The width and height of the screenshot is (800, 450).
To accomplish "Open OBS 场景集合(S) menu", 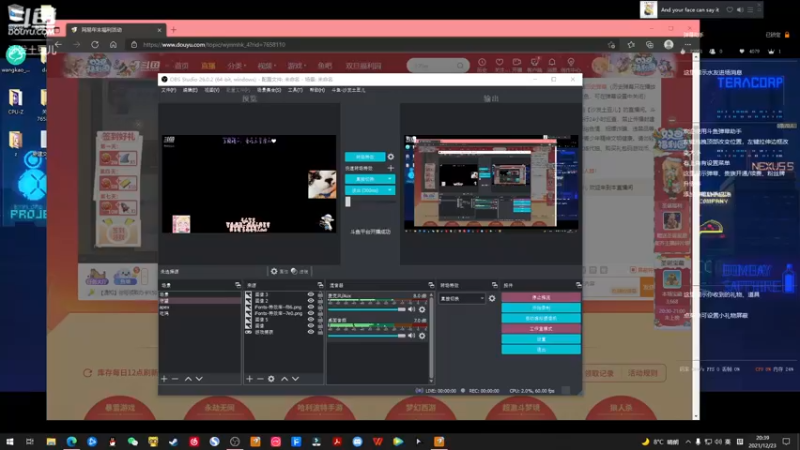I will [x=269, y=90].
